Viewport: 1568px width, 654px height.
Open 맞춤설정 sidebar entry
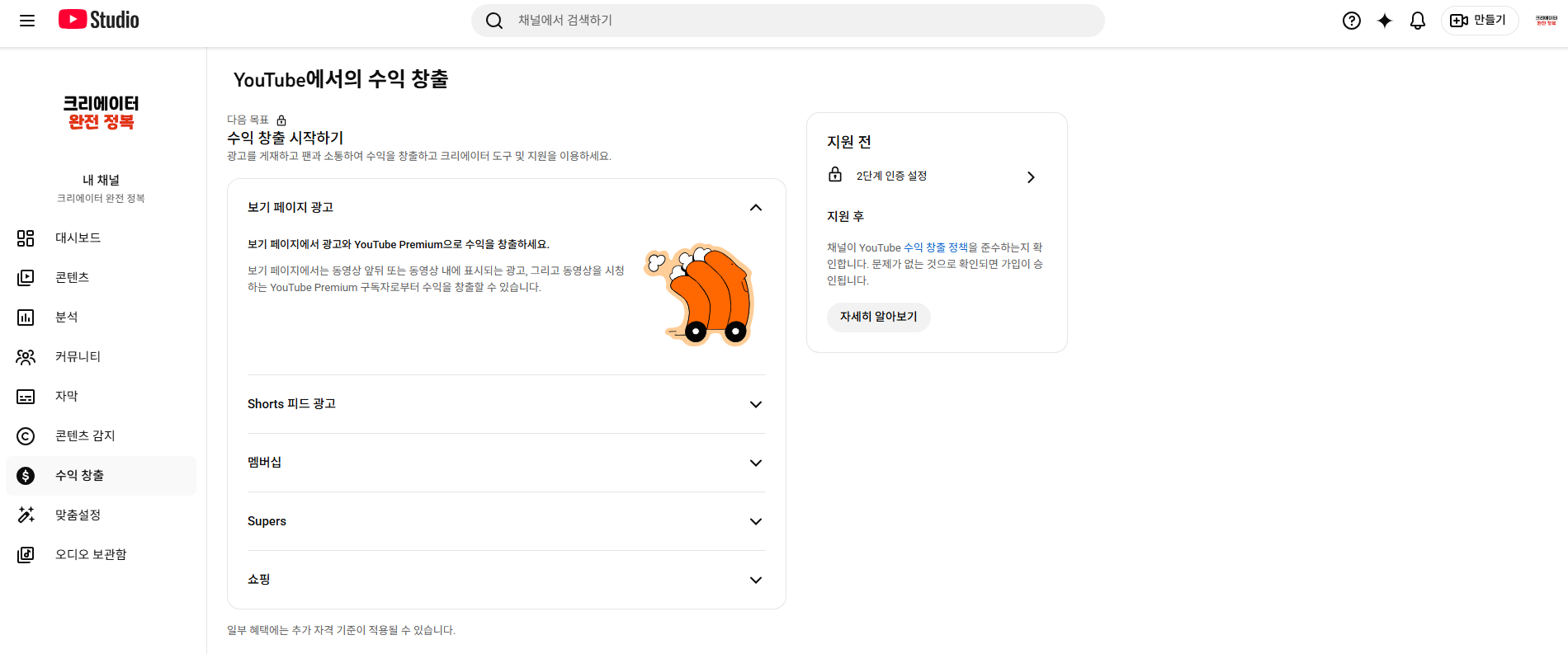point(101,515)
